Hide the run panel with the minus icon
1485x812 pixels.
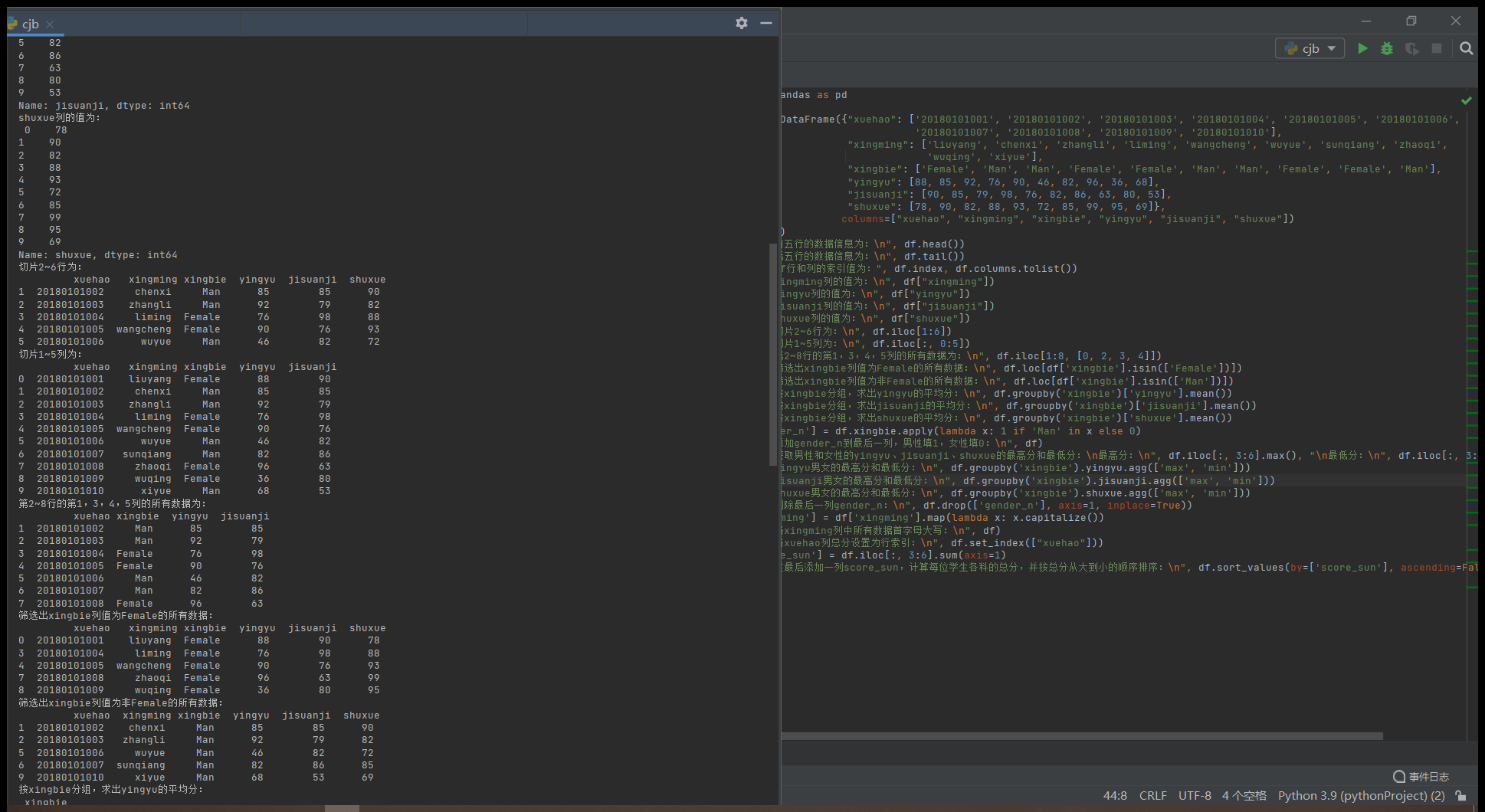click(x=765, y=23)
